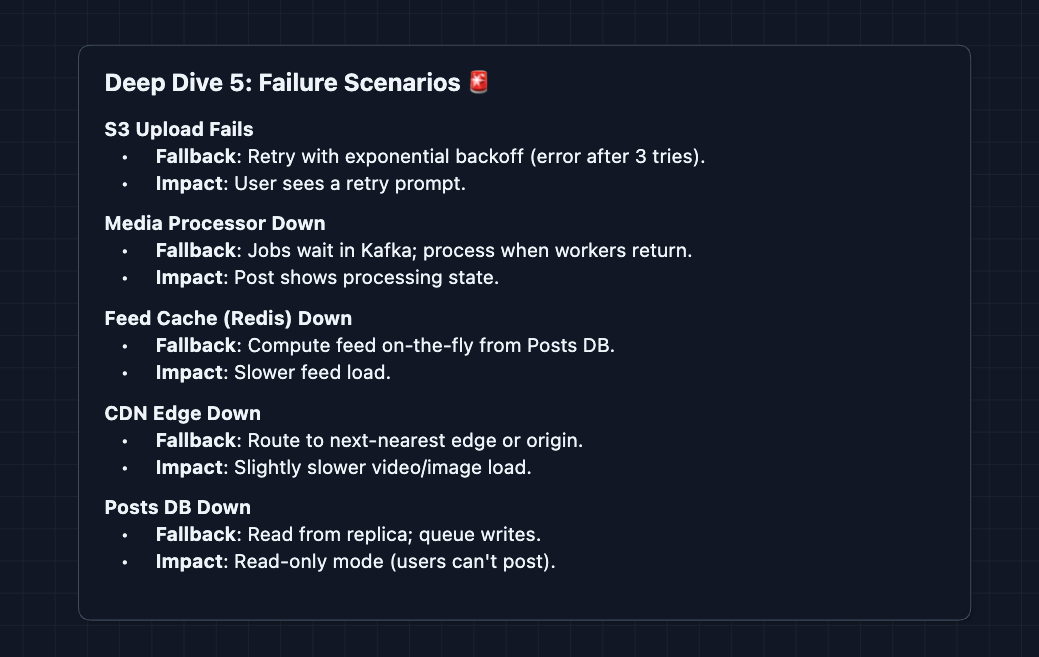Viewport: 1039px width, 657px height.
Task: Click the "Slightly slower video/image load" text
Action: coord(382,467)
